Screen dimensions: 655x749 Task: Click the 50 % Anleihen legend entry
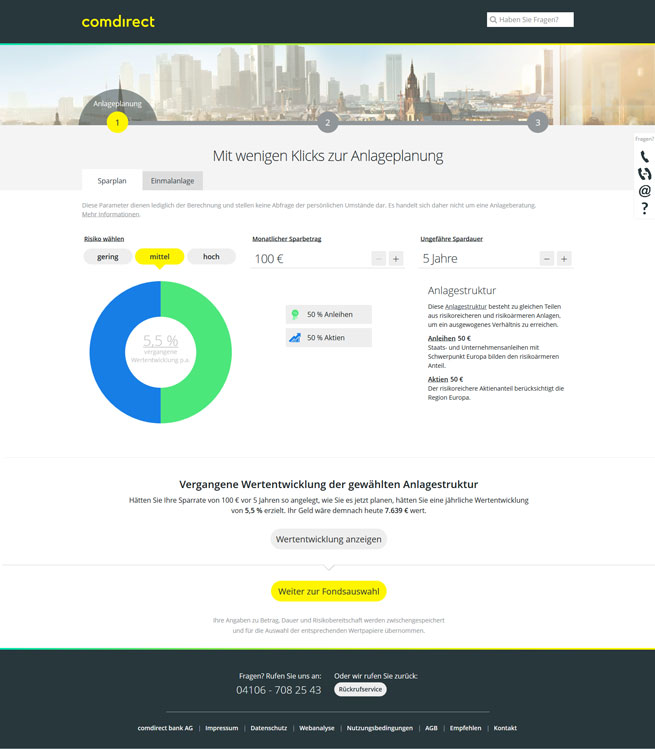(x=329, y=314)
